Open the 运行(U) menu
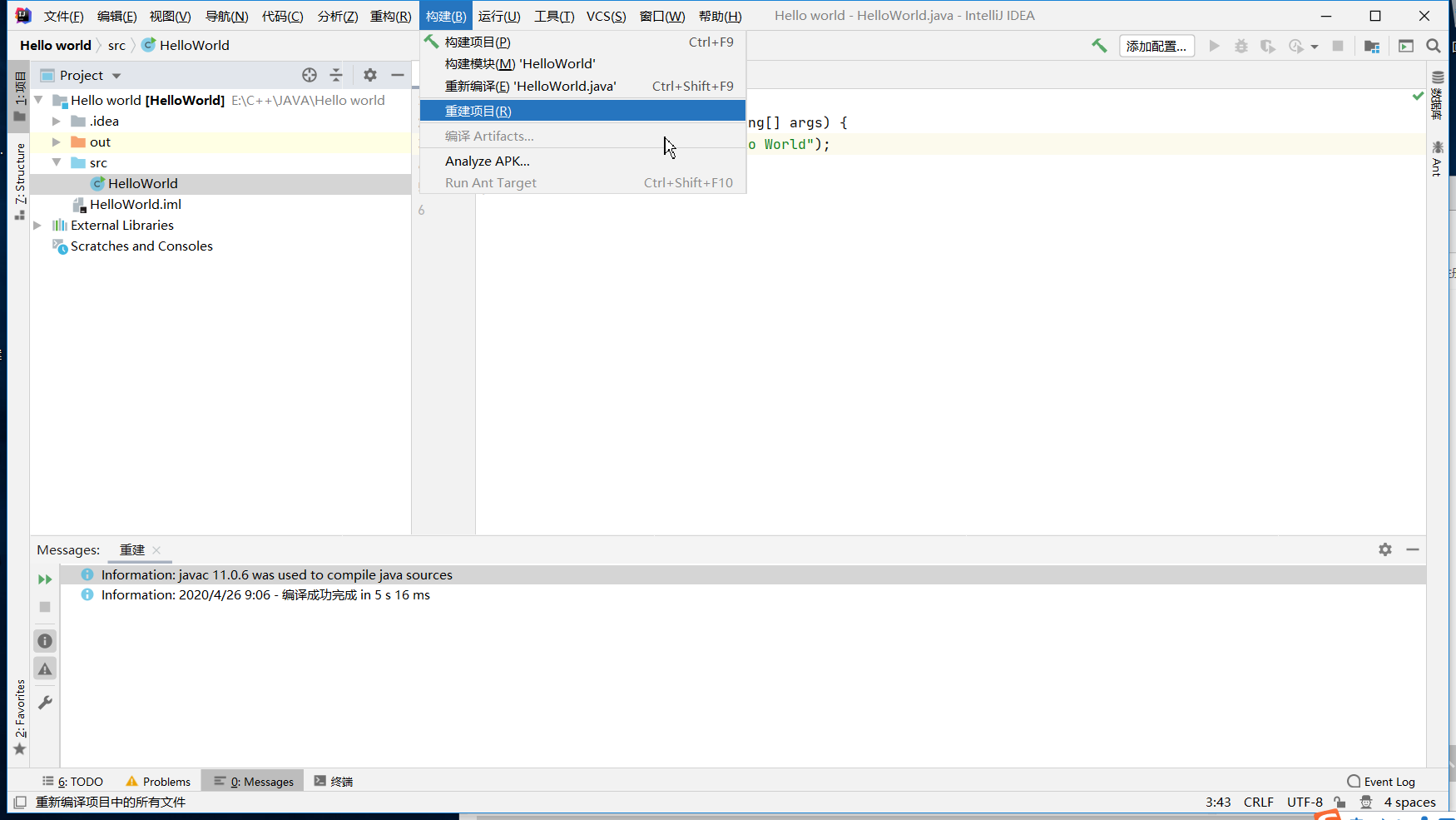Screen dimensions: 1456x820 point(499,16)
